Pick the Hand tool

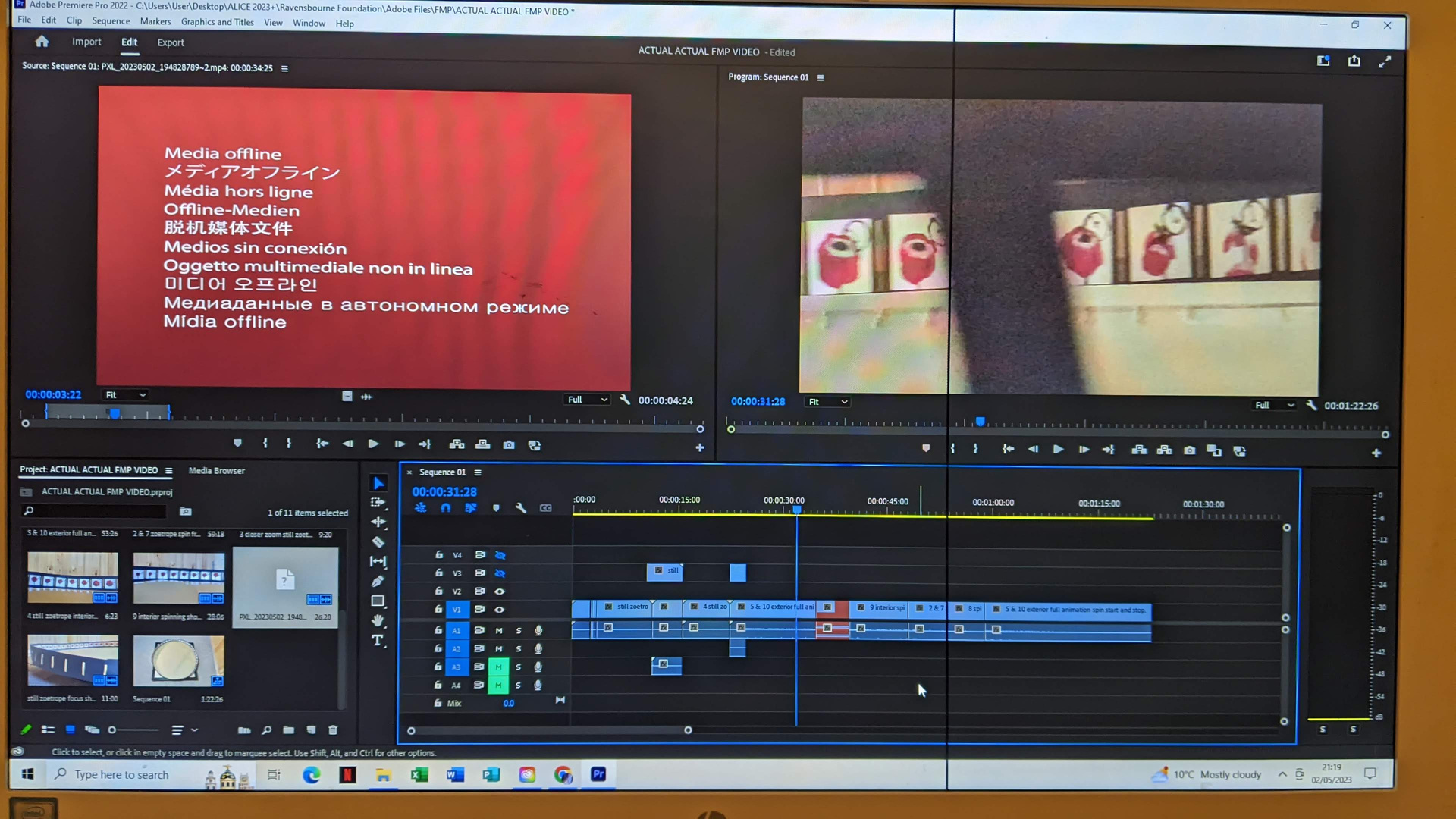[x=378, y=620]
